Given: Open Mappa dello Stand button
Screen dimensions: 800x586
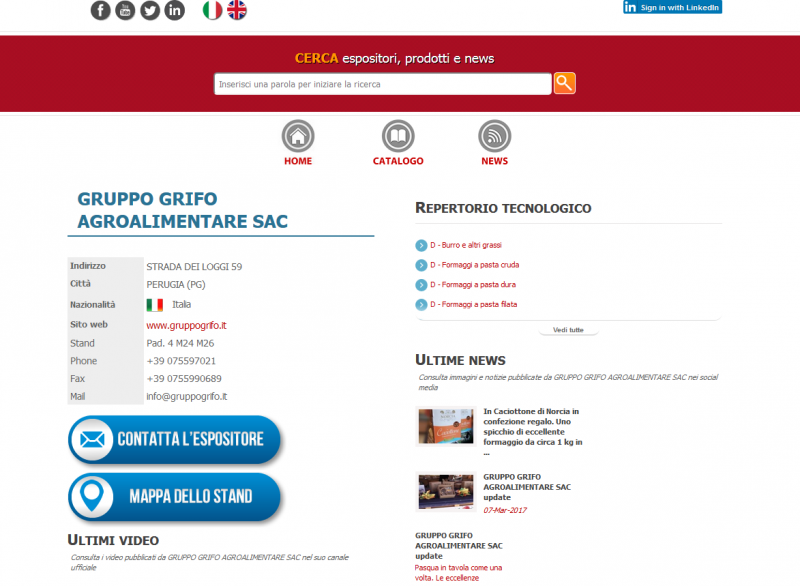Looking at the screenshot, I should point(174,497).
